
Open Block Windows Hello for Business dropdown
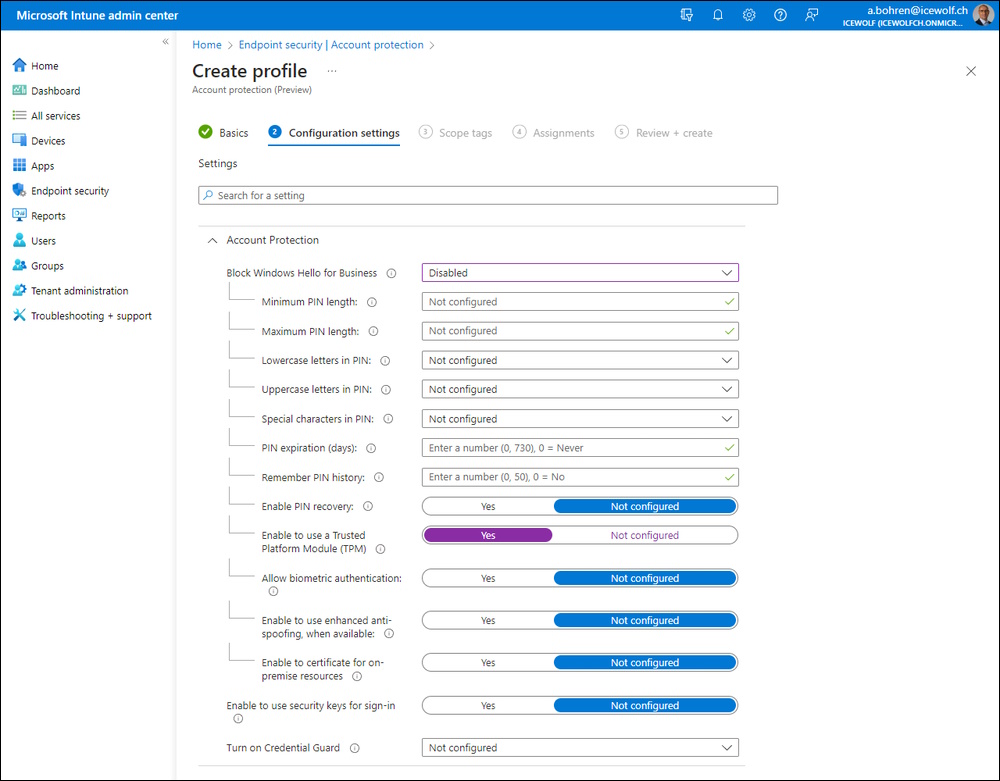pos(580,273)
